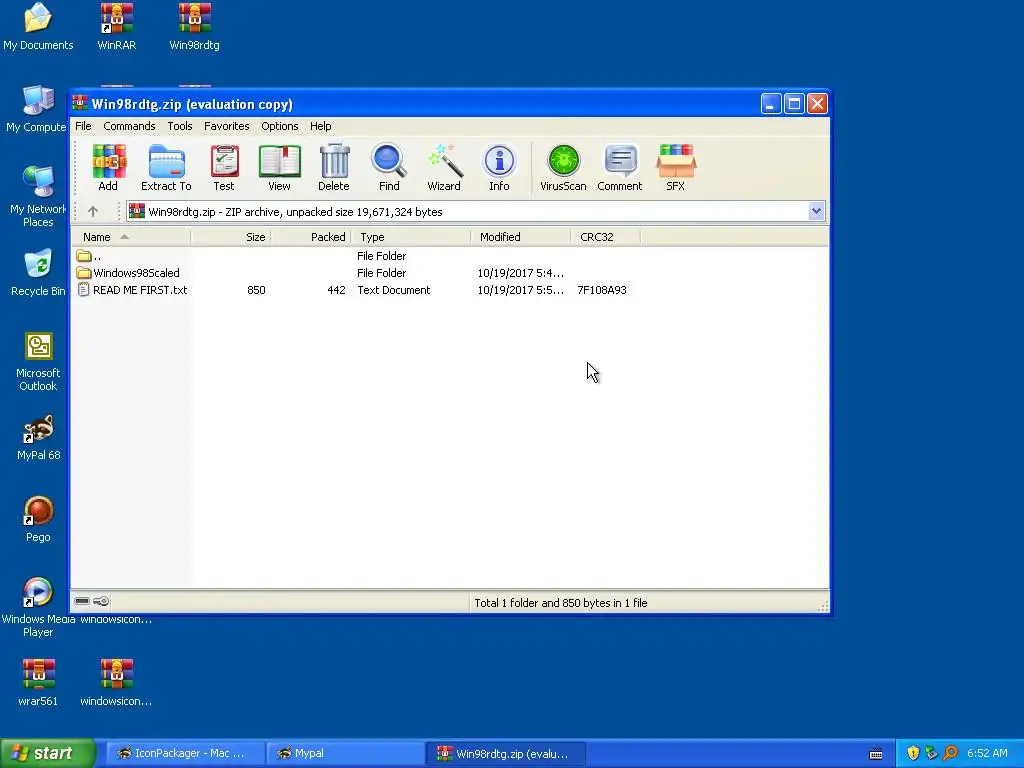Select the READ ME FIRST.txt file
The image size is (1024, 768).
pyautogui.click(x=449, y=290)
